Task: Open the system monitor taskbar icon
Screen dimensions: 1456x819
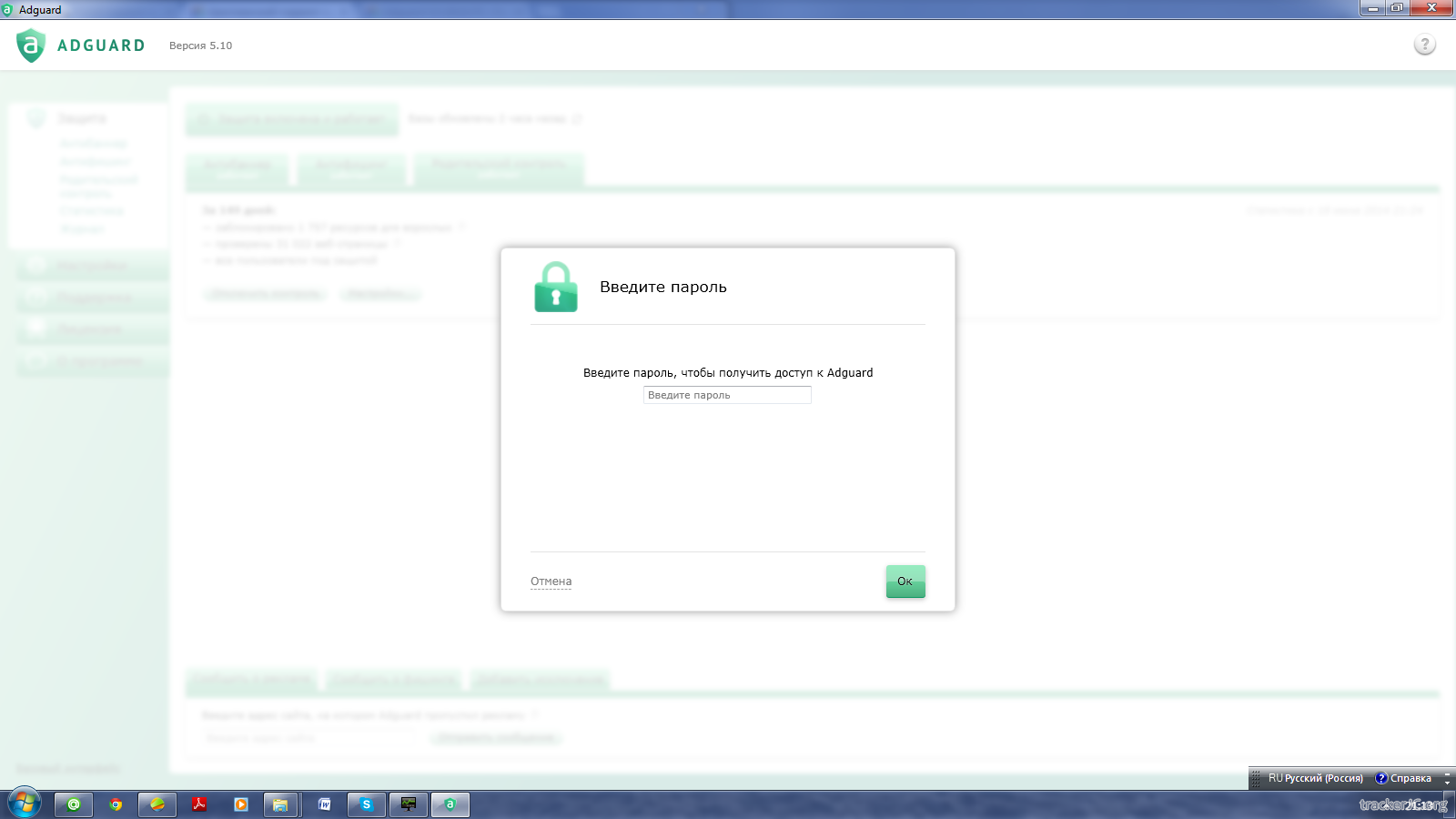Action: pos(409,804)
